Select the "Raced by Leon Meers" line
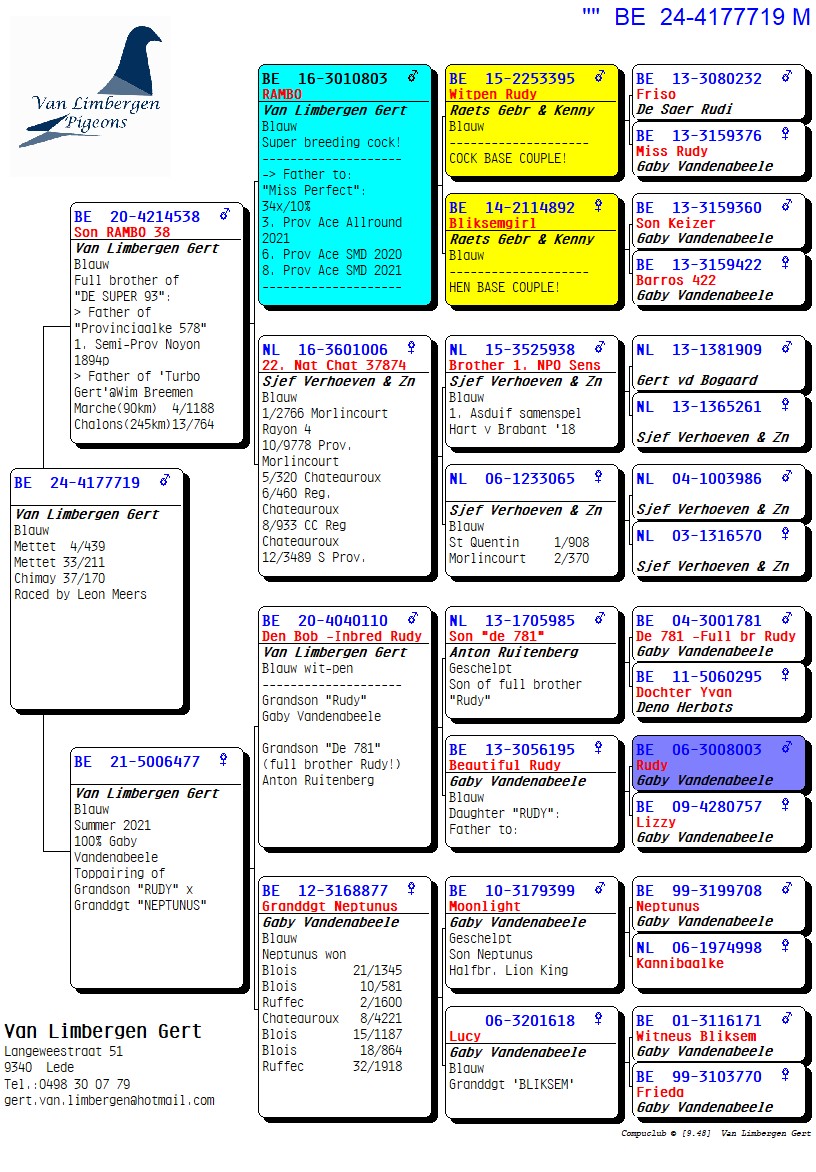Image resolution: width=816 pixels, height=1172 pixels. pyautogui.click(x=80, y=594)
